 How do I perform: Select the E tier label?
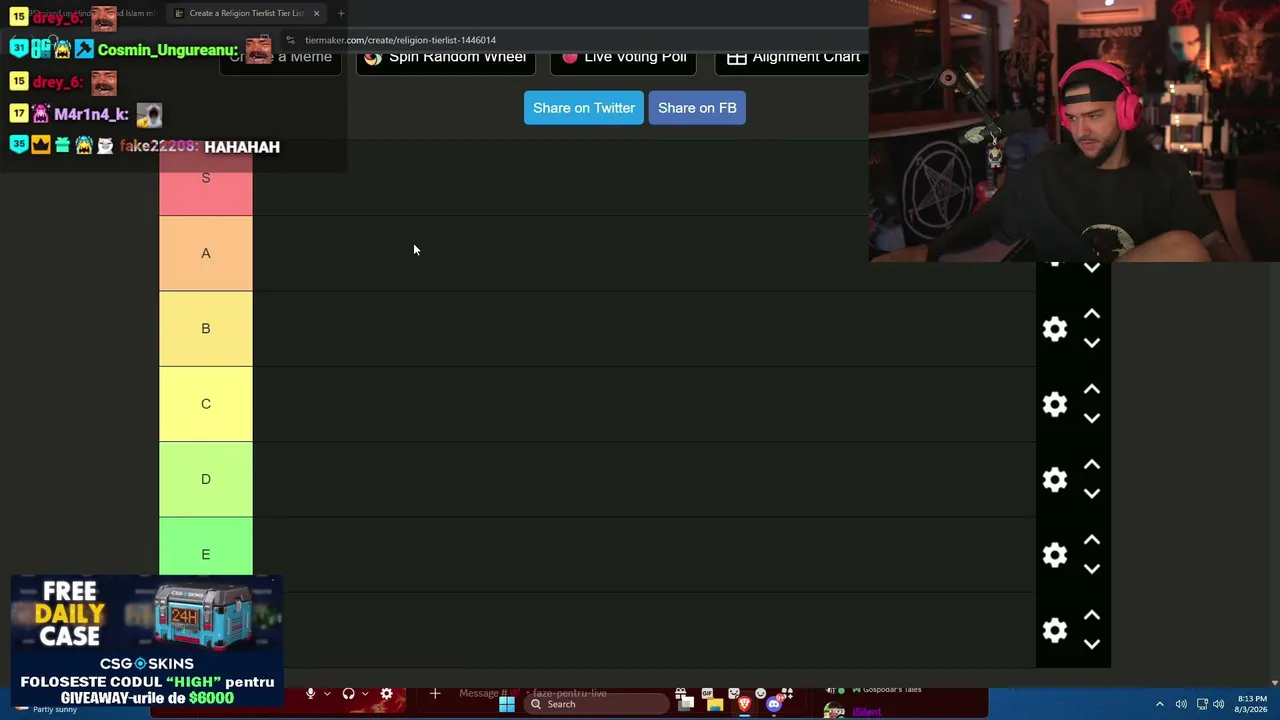click(x=206, y=548)
